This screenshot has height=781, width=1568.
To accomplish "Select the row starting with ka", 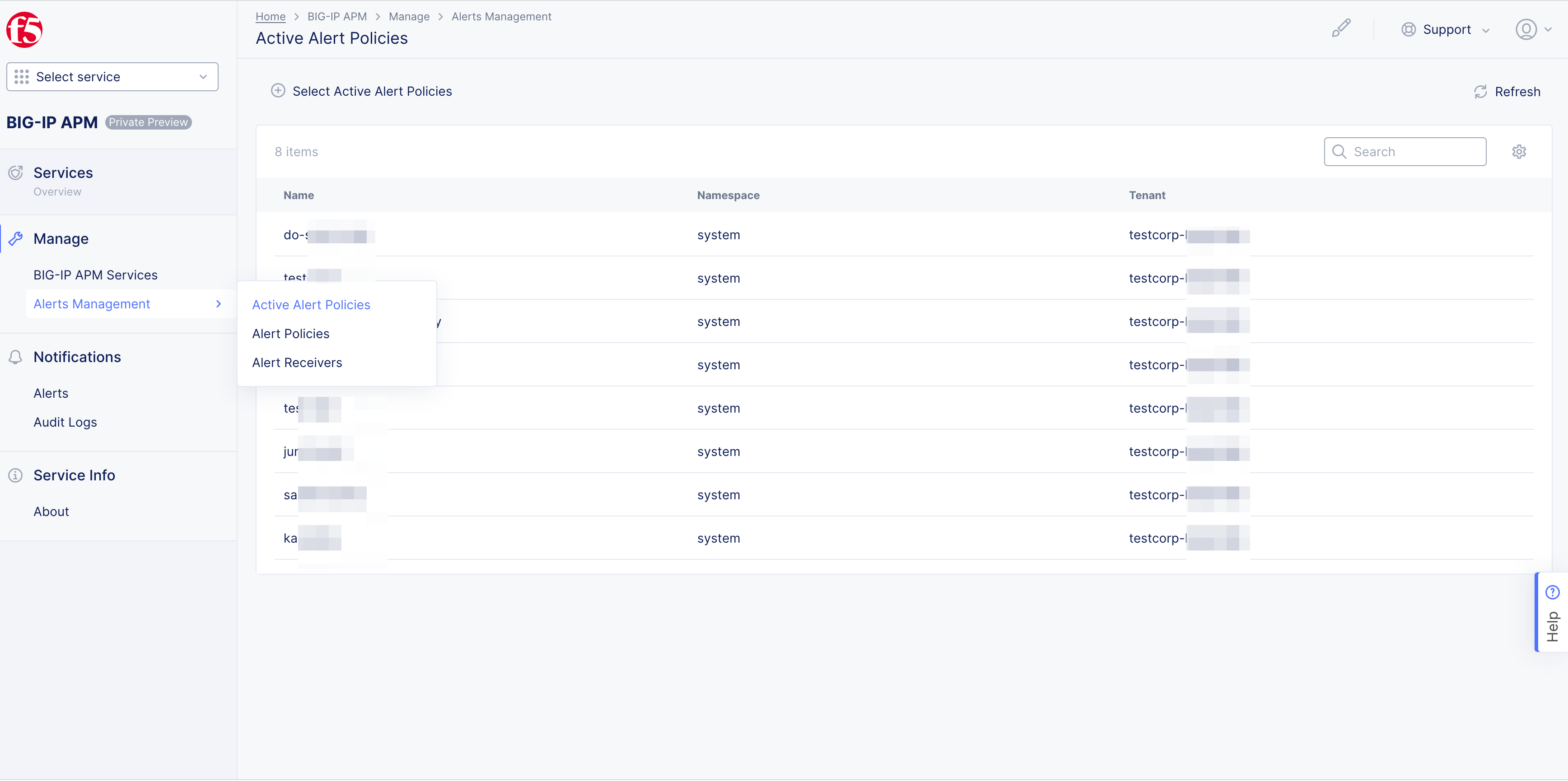I will point(904,538).
